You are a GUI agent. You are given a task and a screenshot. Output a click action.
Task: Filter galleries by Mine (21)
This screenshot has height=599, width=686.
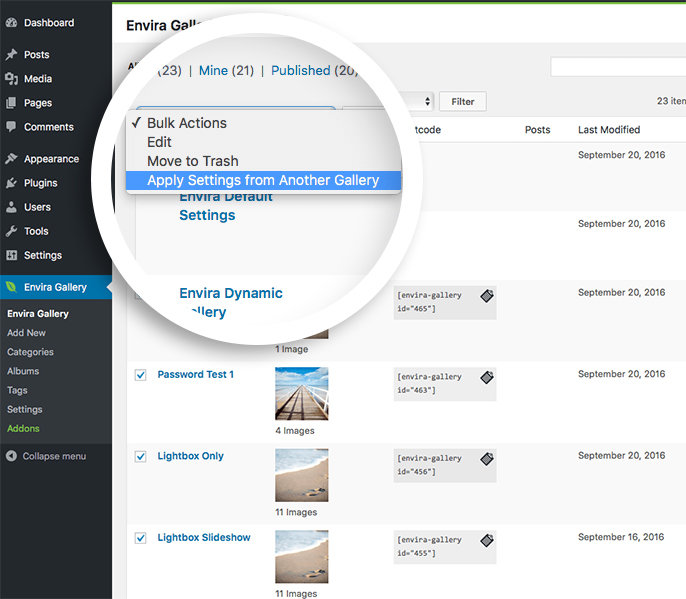(226, 70)
